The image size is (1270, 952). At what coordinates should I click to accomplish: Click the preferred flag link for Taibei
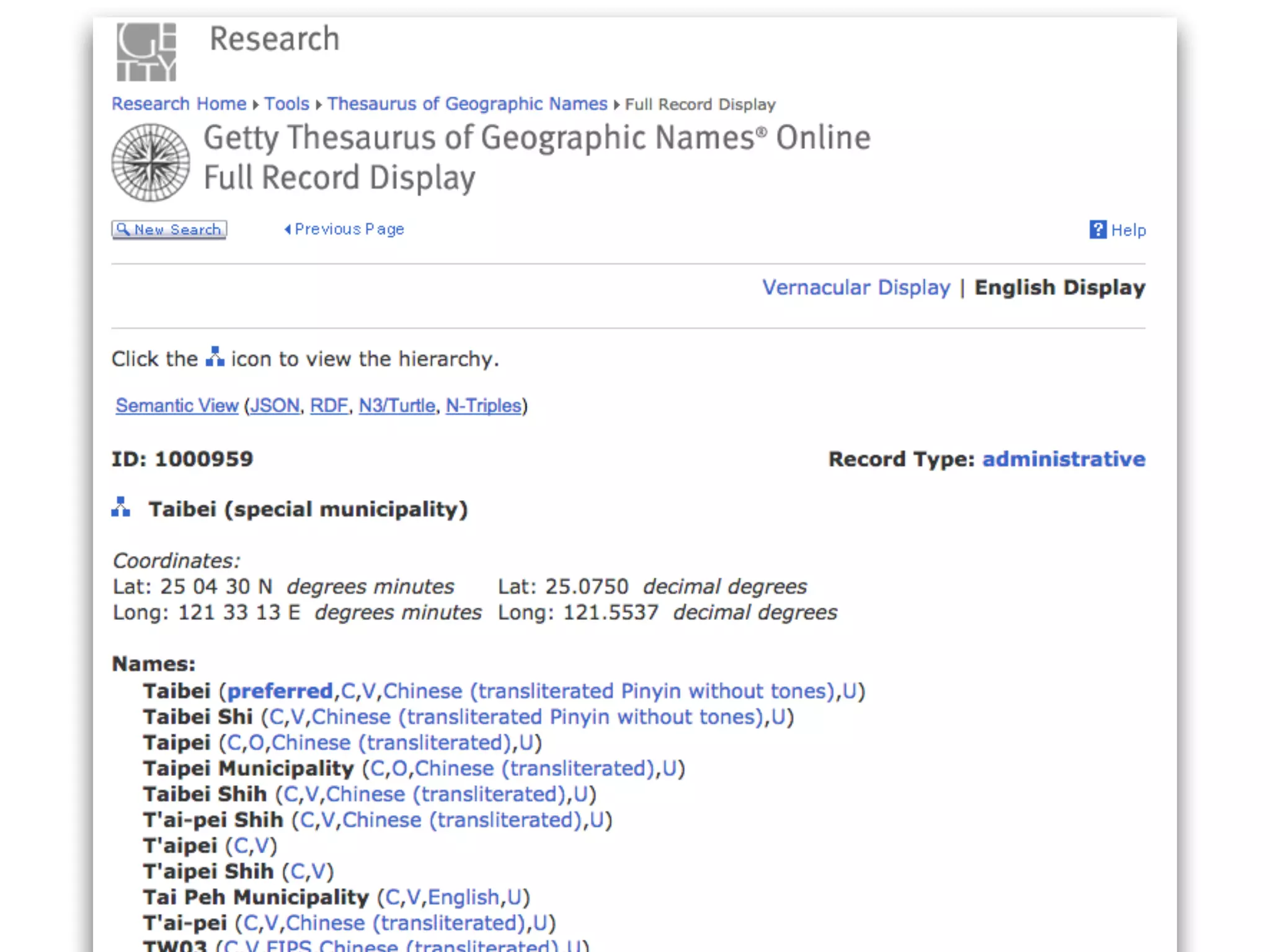click(x=280, y=691)
